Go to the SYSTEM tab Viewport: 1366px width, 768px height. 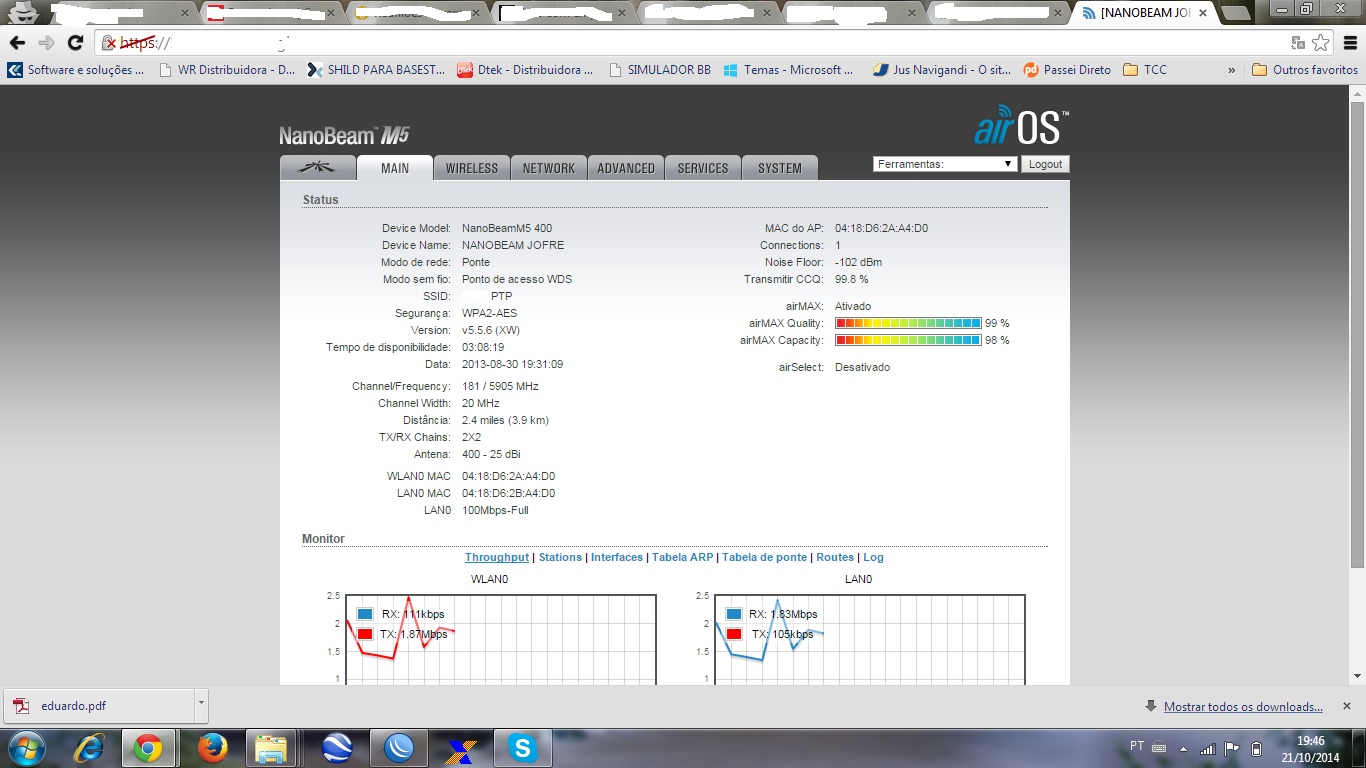tap(780, 168)
